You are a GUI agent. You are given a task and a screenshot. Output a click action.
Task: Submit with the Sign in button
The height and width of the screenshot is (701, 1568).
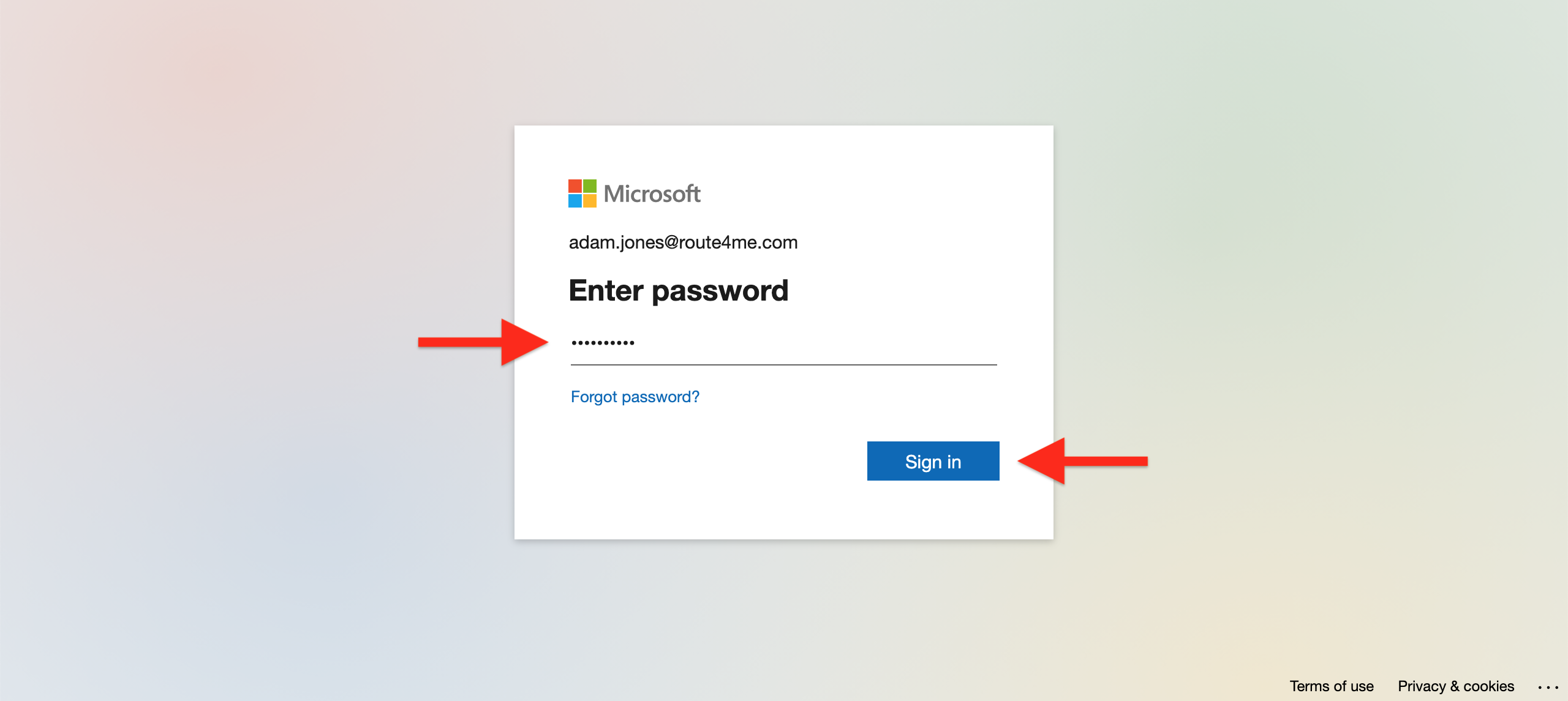click(933, 461)
